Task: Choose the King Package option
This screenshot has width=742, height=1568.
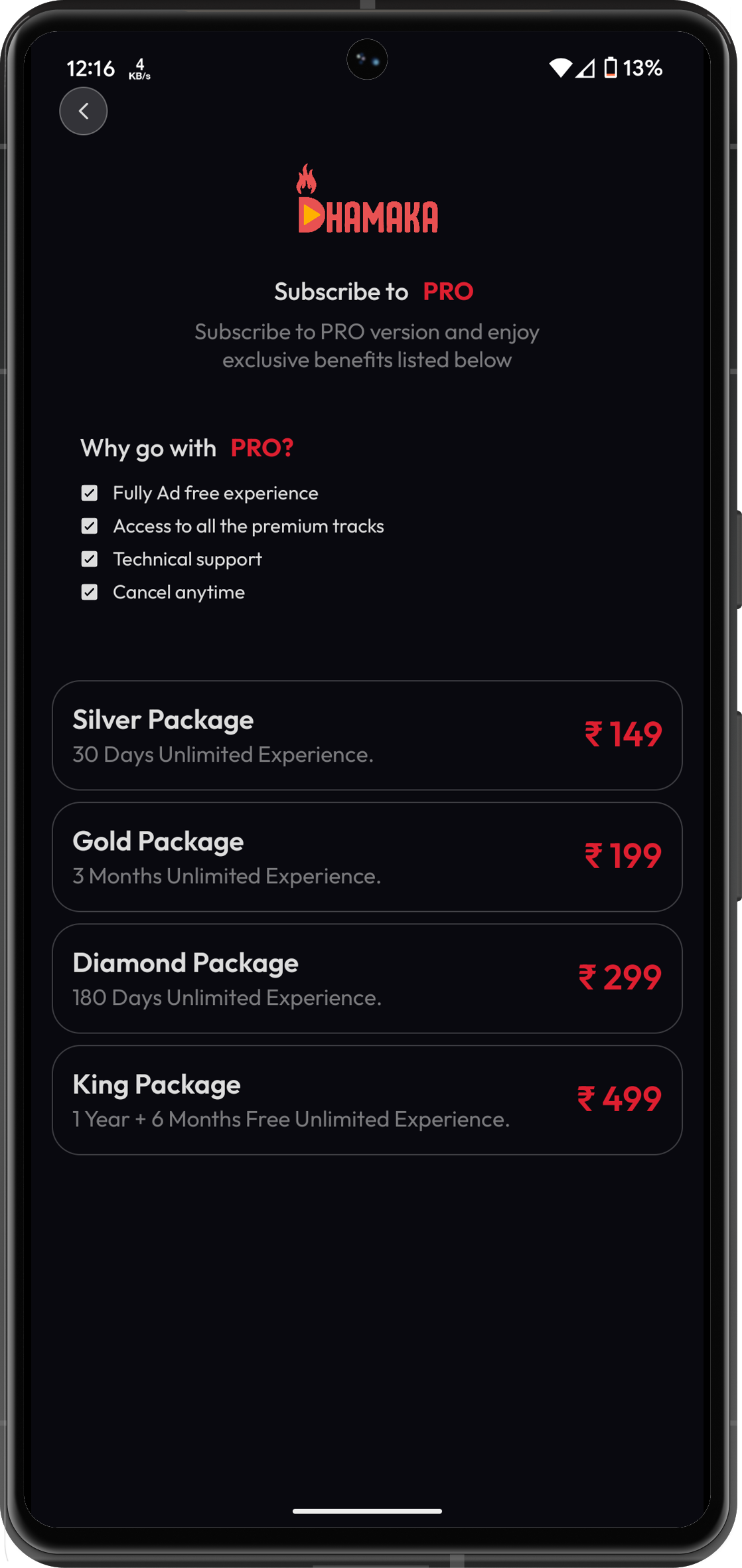Action: pos(367,1100)
